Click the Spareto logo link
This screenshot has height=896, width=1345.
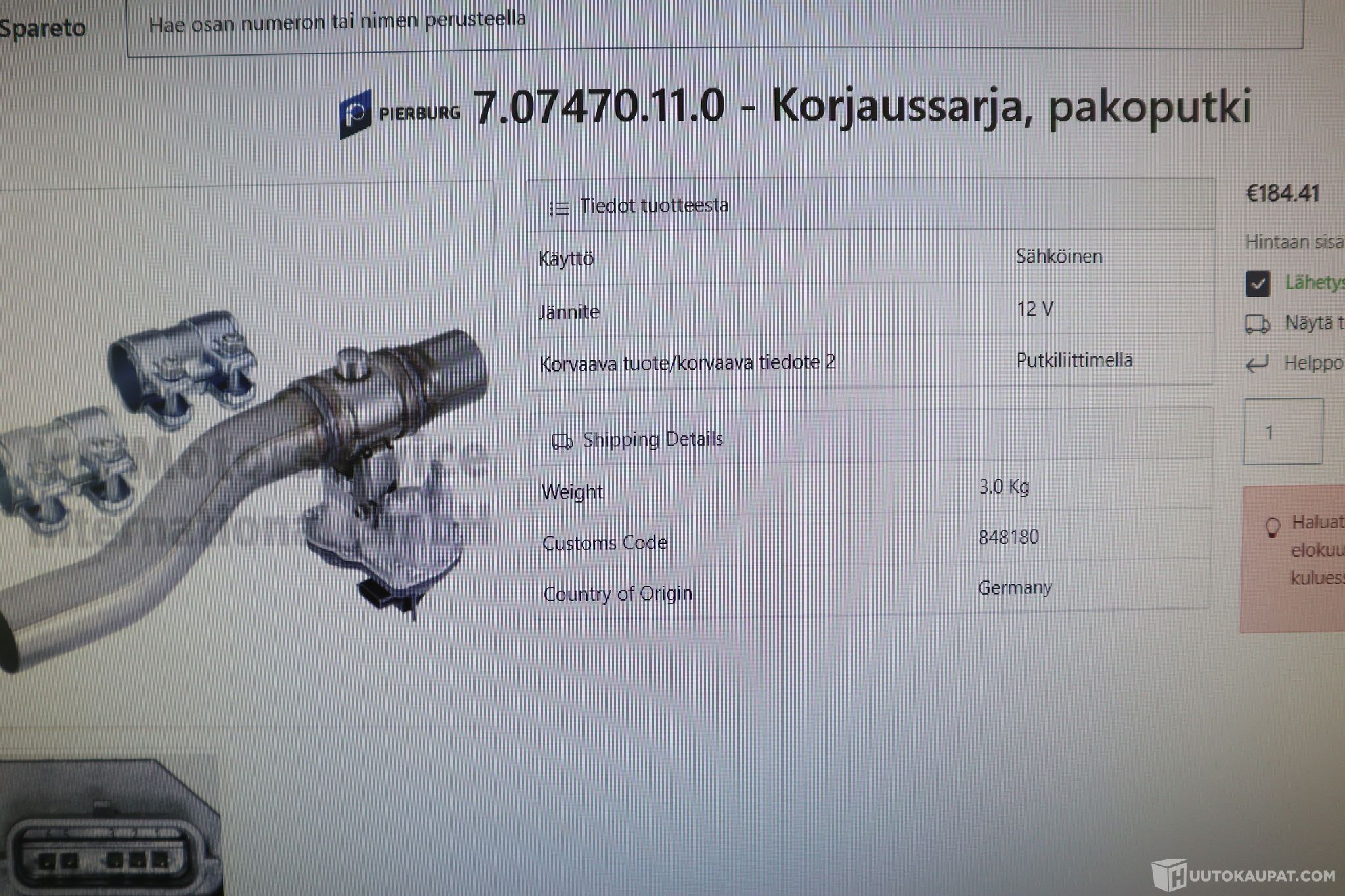click(43, 28)
